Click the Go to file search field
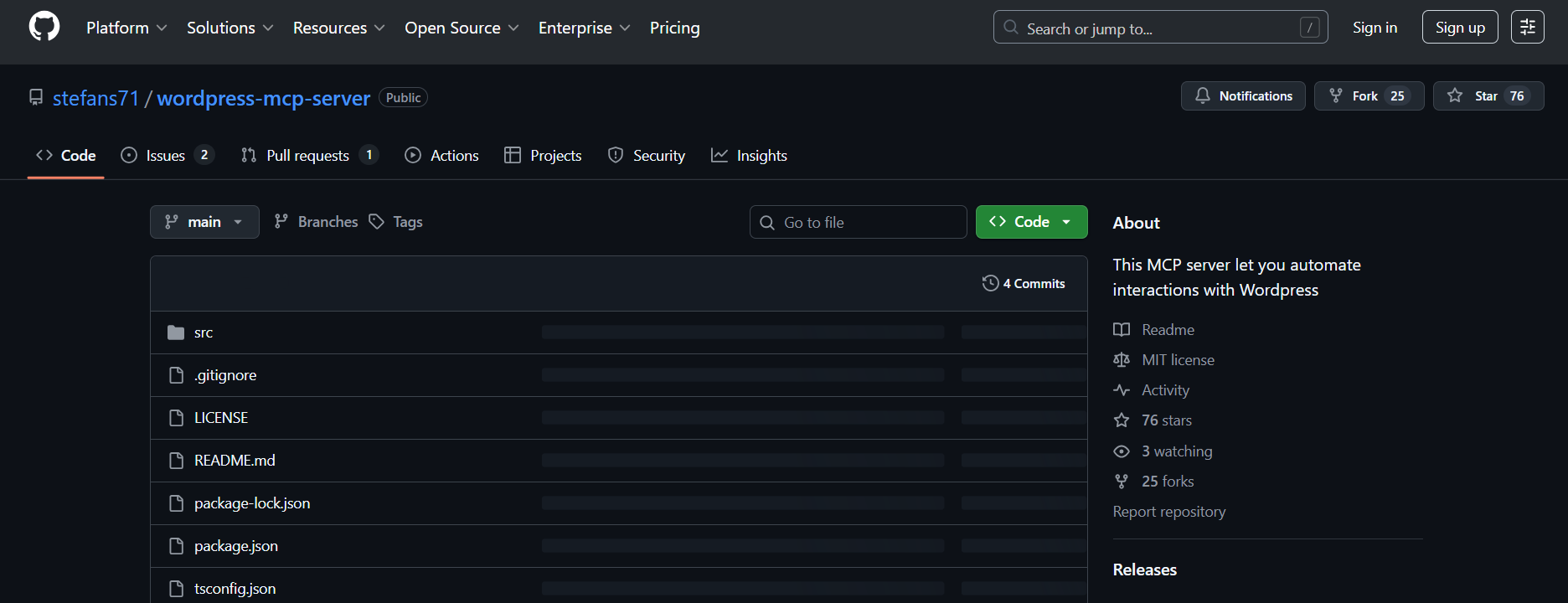The image size is (1568, 603). coord(858,222)
